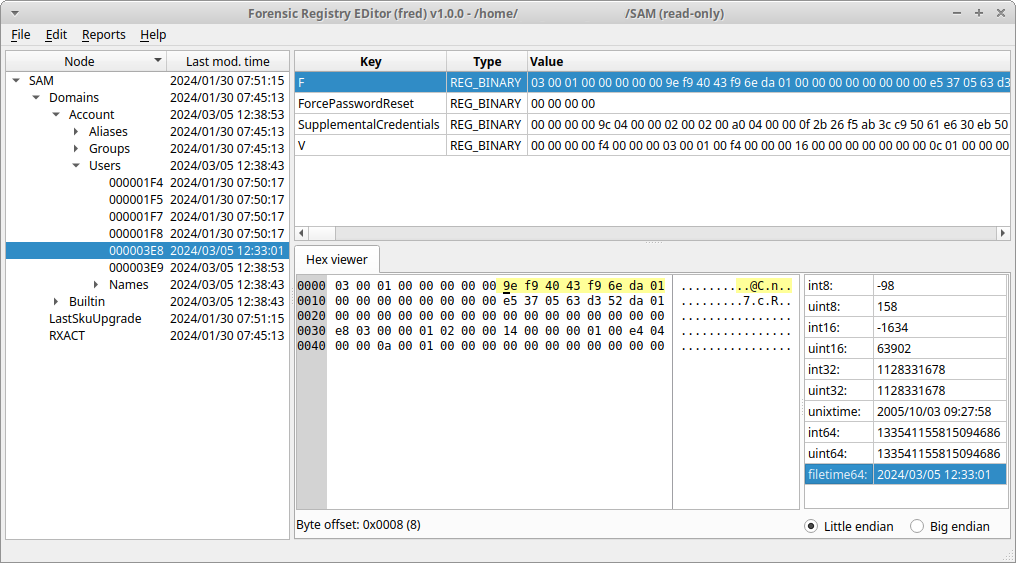Click hex offset 0030 in hex viewer
Screen dimensions: 1016x563
click(x=312, y=331)
